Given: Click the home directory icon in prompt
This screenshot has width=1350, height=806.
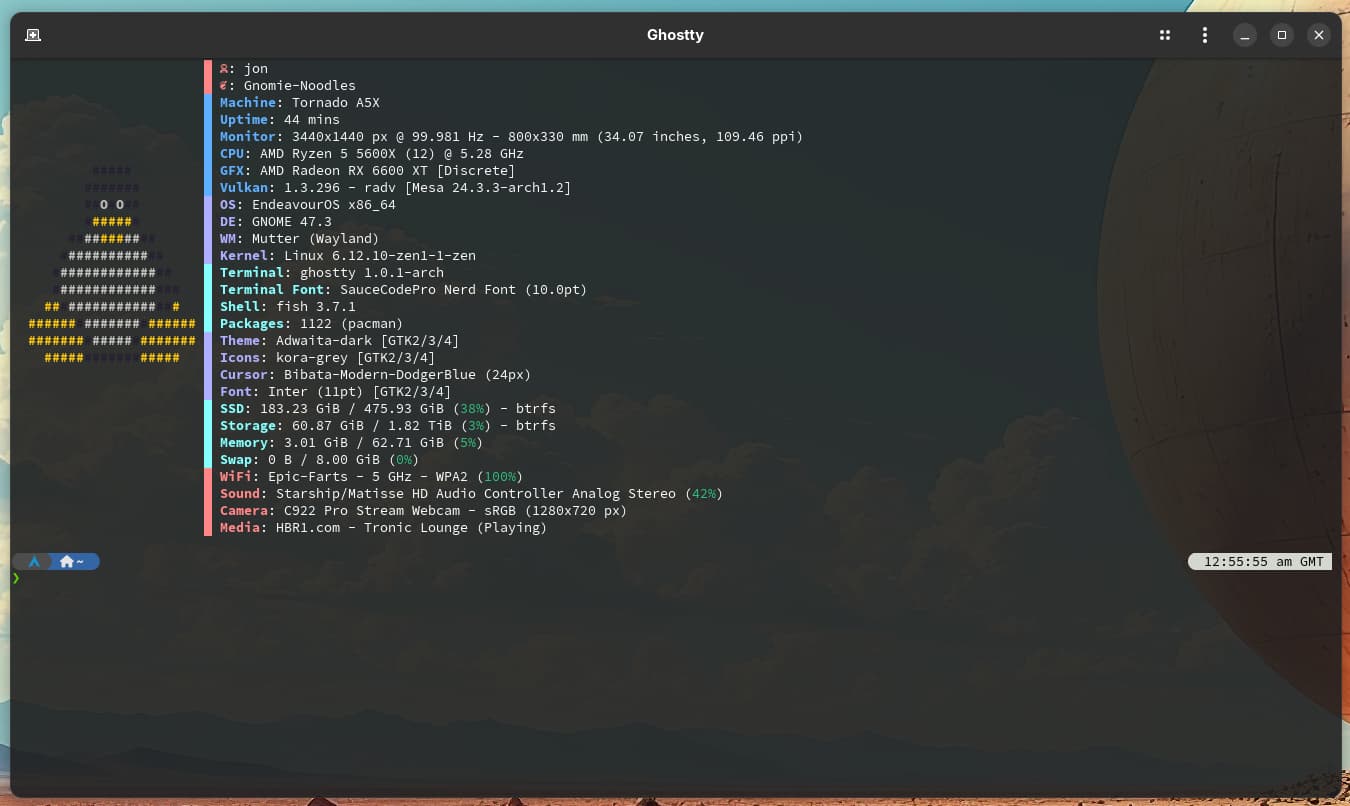Looking at the screenshot, I should click(67, 562).
